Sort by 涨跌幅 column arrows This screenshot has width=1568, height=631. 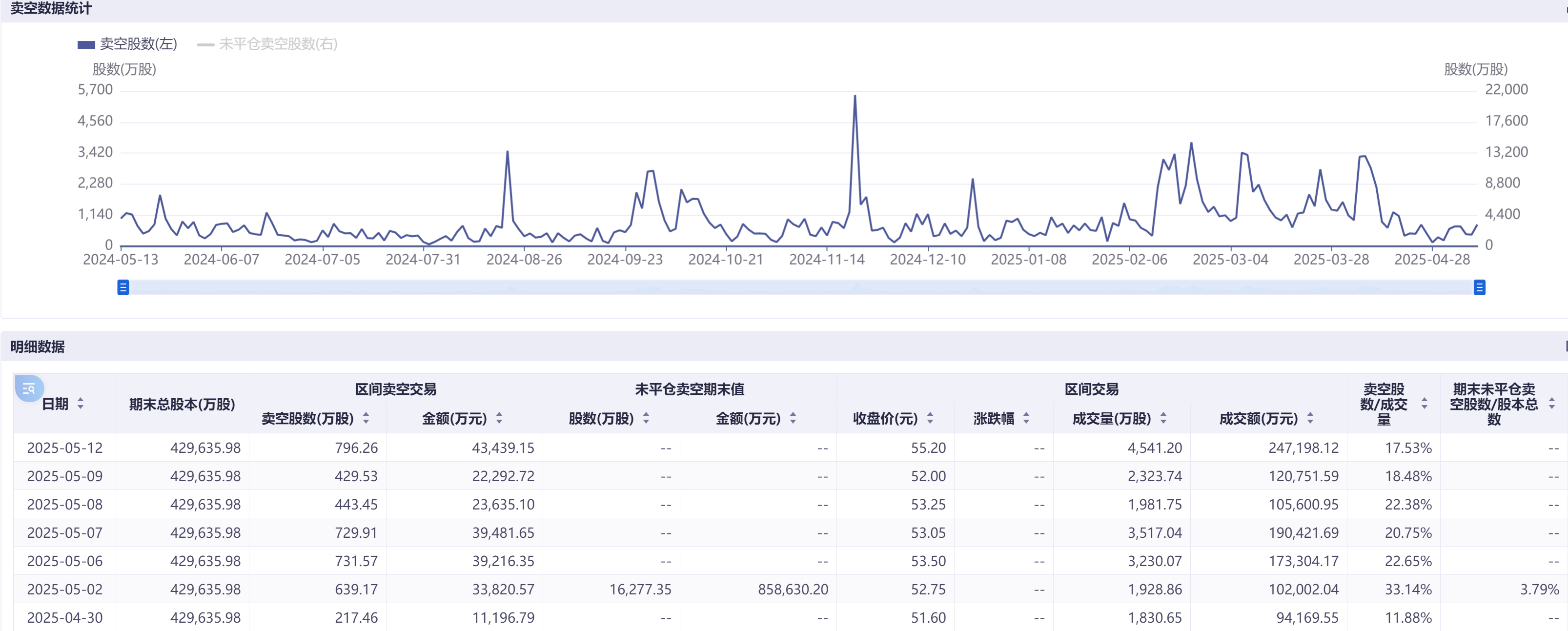[1026, 419]
